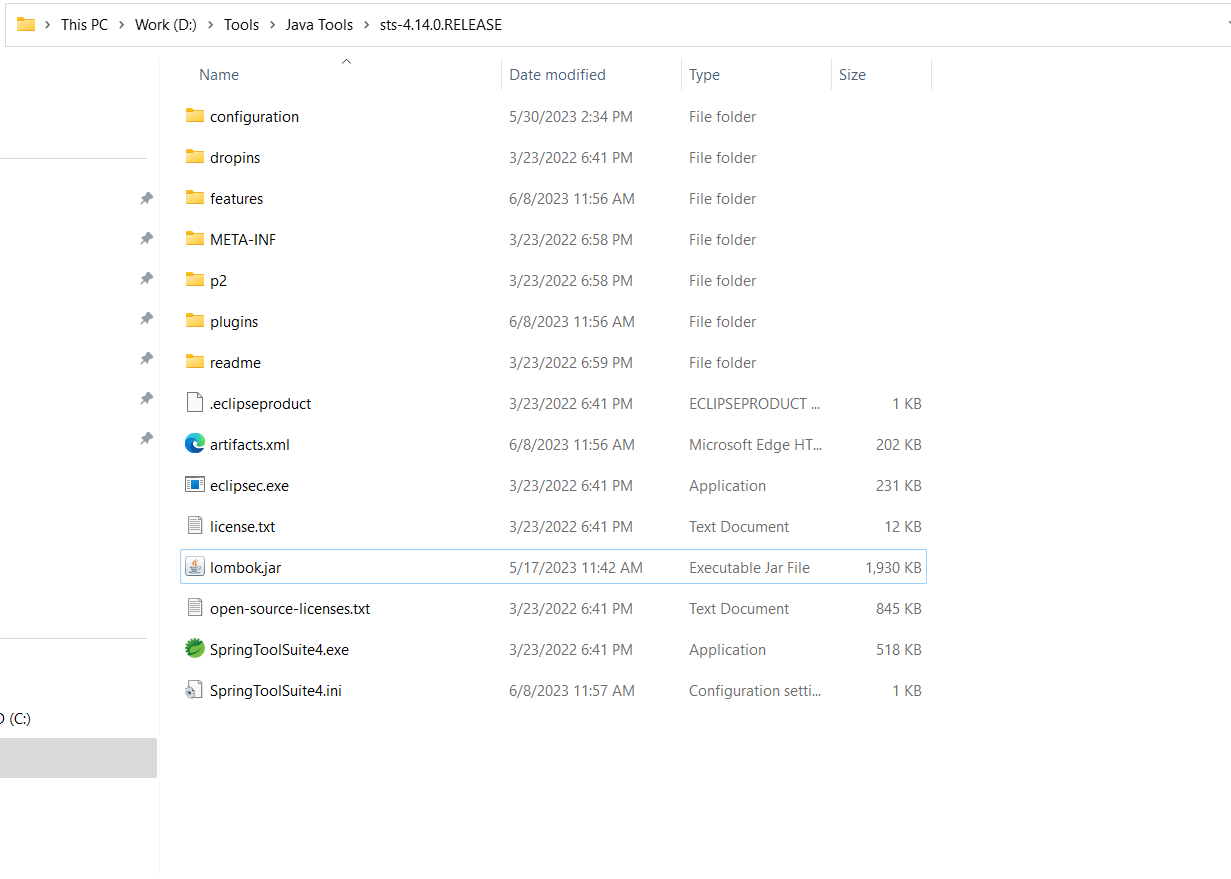Navigate to Work (D:) in breadcrumb
Image resolution: width=1231 pixels, height=879 pixels.
click(166, 25)
